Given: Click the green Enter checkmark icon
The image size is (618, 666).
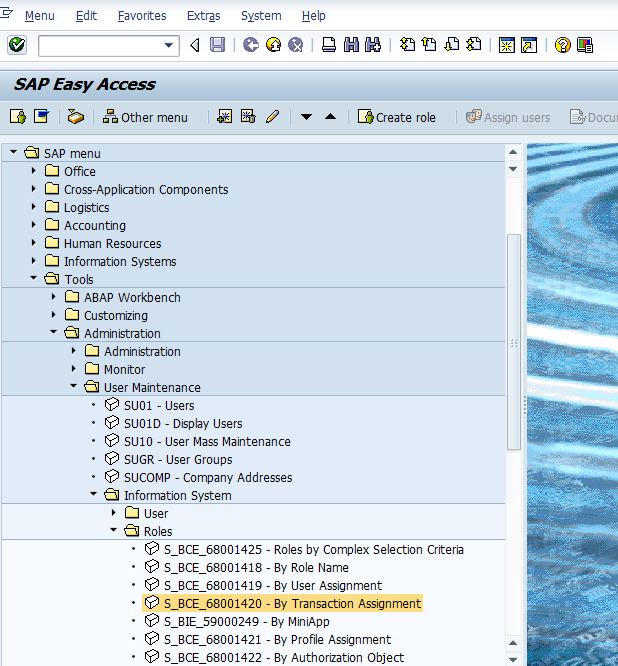Looking at the screenshot, I should click(16, 45).
